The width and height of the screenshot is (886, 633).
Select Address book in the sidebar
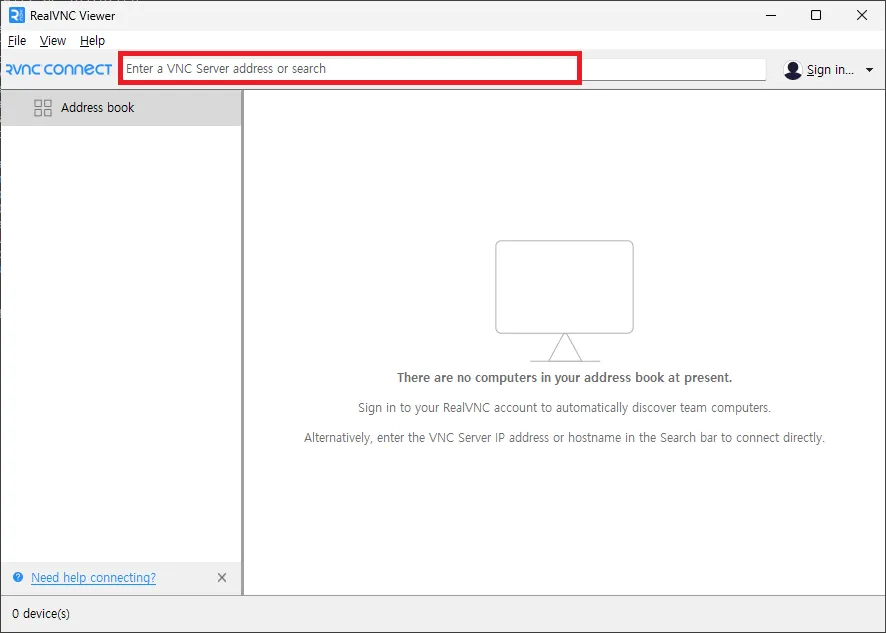(x=97, y=107)
